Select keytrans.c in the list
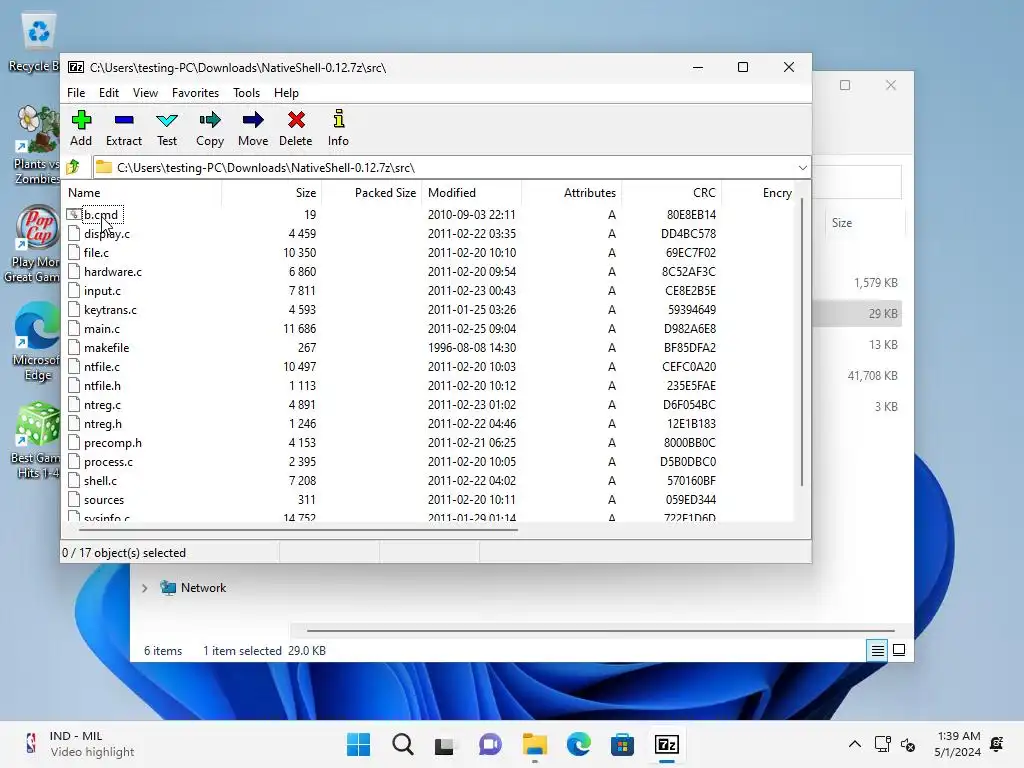 [110, 310]
